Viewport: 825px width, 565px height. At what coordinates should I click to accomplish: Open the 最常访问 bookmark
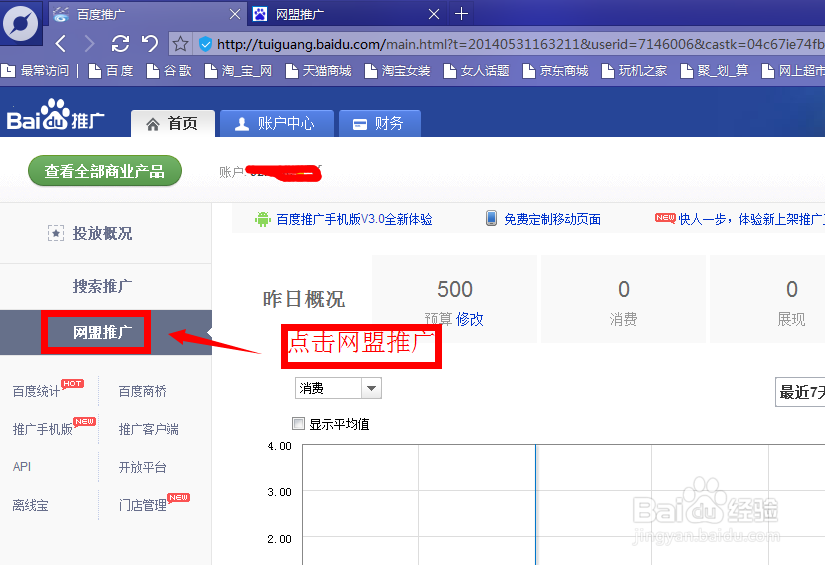(x=35, y=70)
